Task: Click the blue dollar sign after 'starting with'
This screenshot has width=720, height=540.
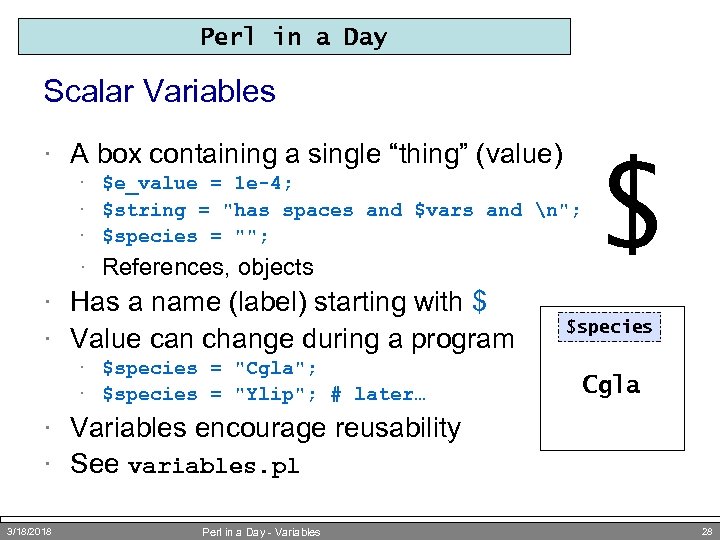Action: tap(479, 301)
